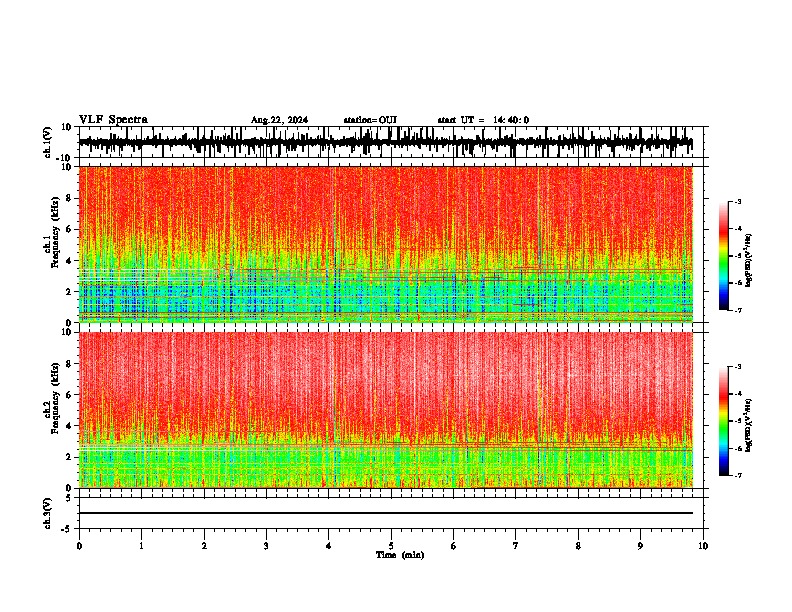This screenshot has width=792, height=612.
Task: Click the "4" kHz tick on ch.2 spectrogram axis
Action: pos(69,426)
